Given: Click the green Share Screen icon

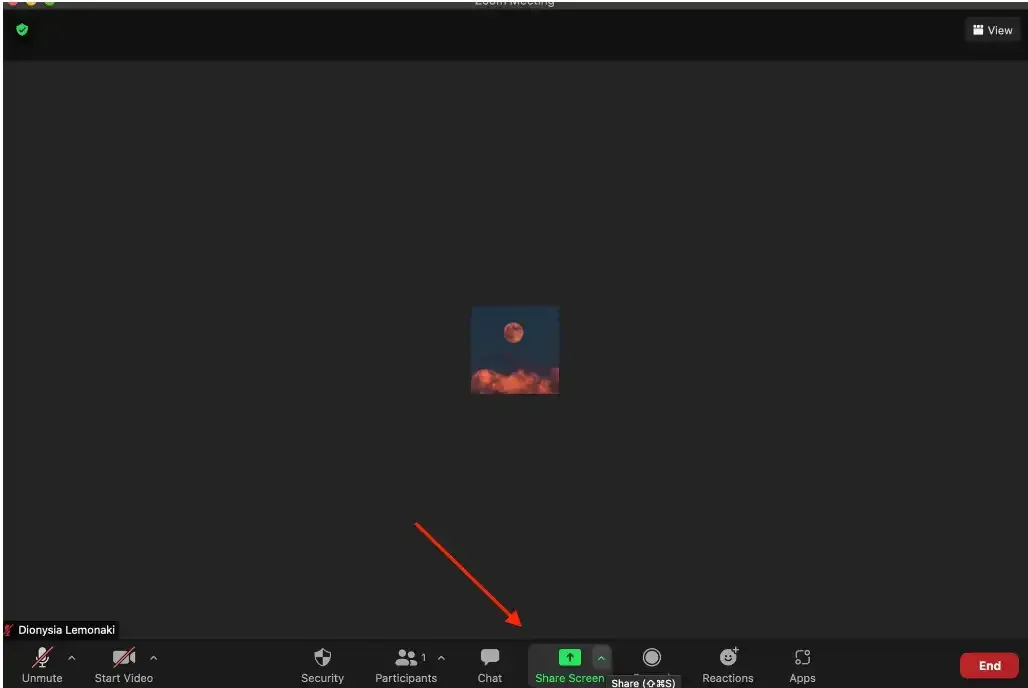Looking at the screenshot, I should tap(569, 657).
